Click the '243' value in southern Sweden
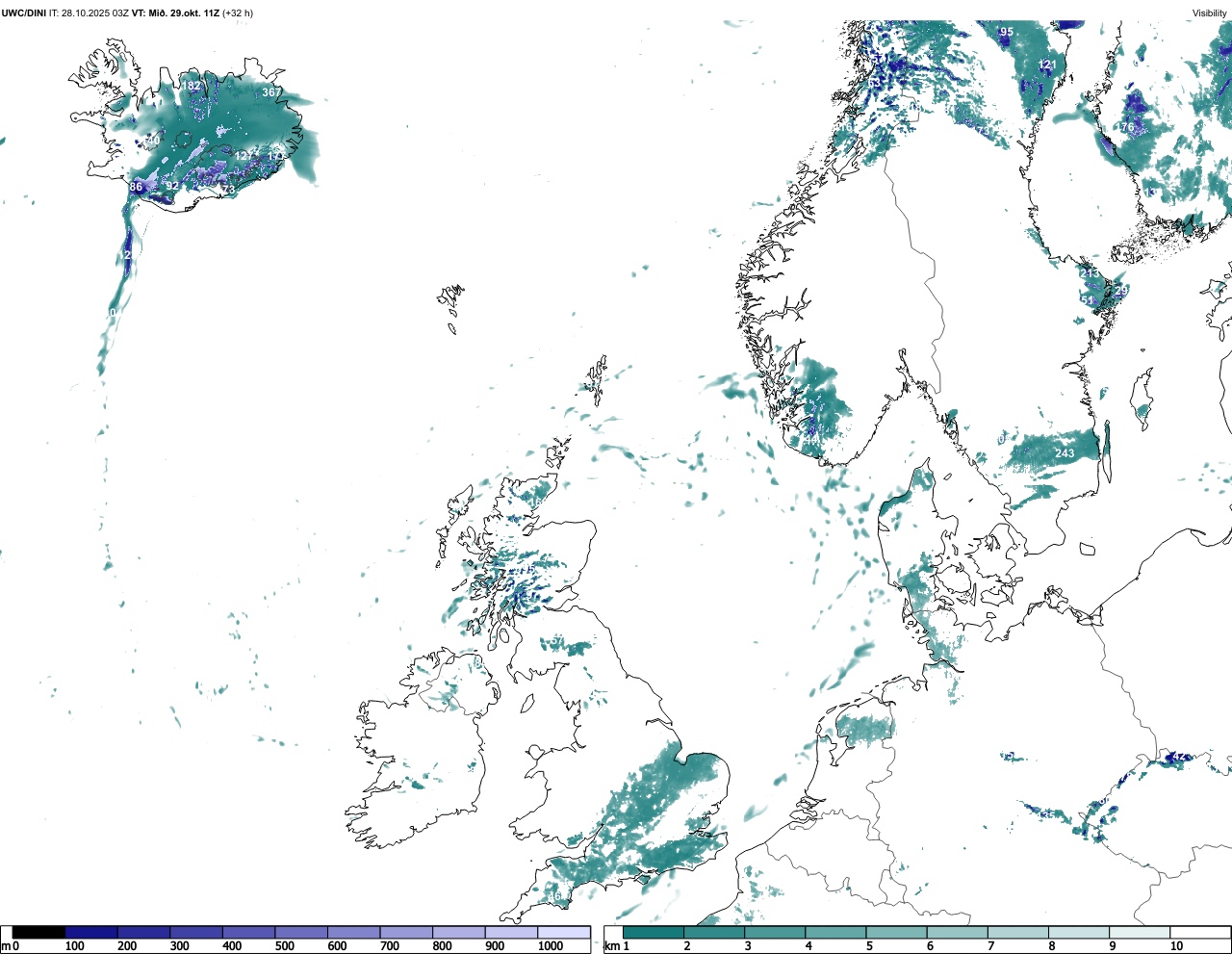This screenshot has height=954, width=1232. [1065, 453]
